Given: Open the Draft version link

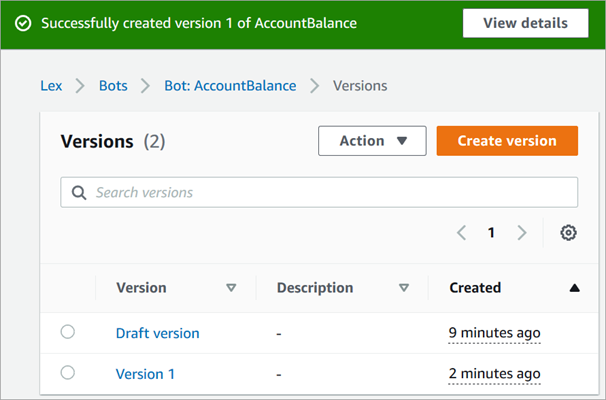Looking at the screenshot, I should click(x=157, y=333).
